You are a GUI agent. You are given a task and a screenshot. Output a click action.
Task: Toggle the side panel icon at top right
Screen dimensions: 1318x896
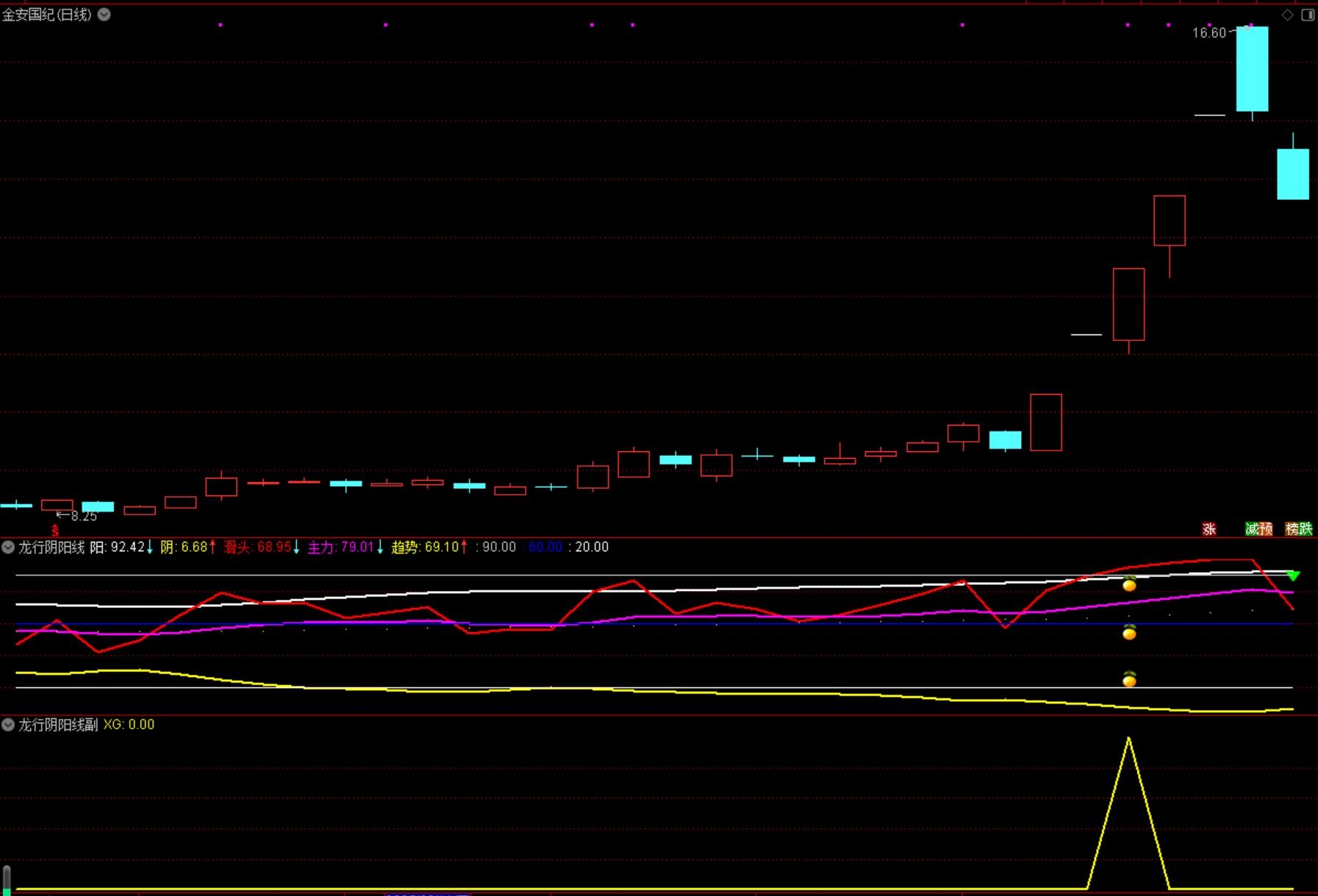pyautogui.click(x=1308, y=15)
